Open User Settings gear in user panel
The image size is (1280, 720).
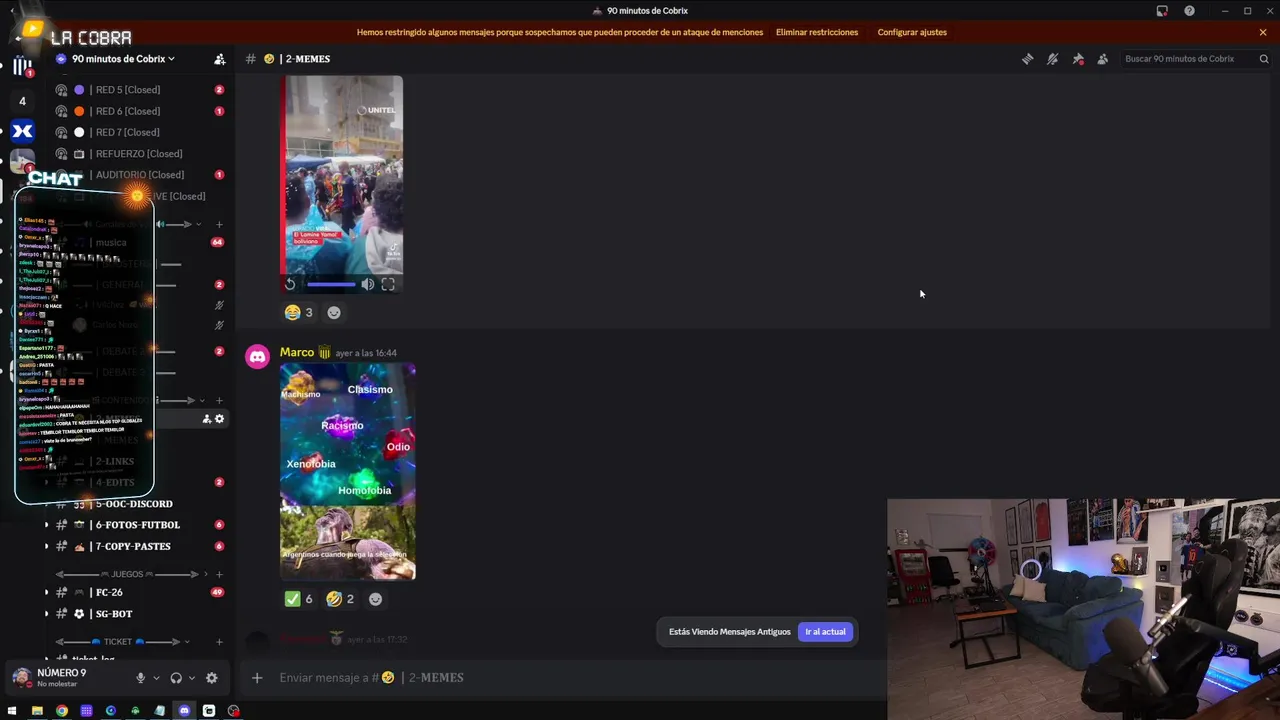click(x=212, y=678)
